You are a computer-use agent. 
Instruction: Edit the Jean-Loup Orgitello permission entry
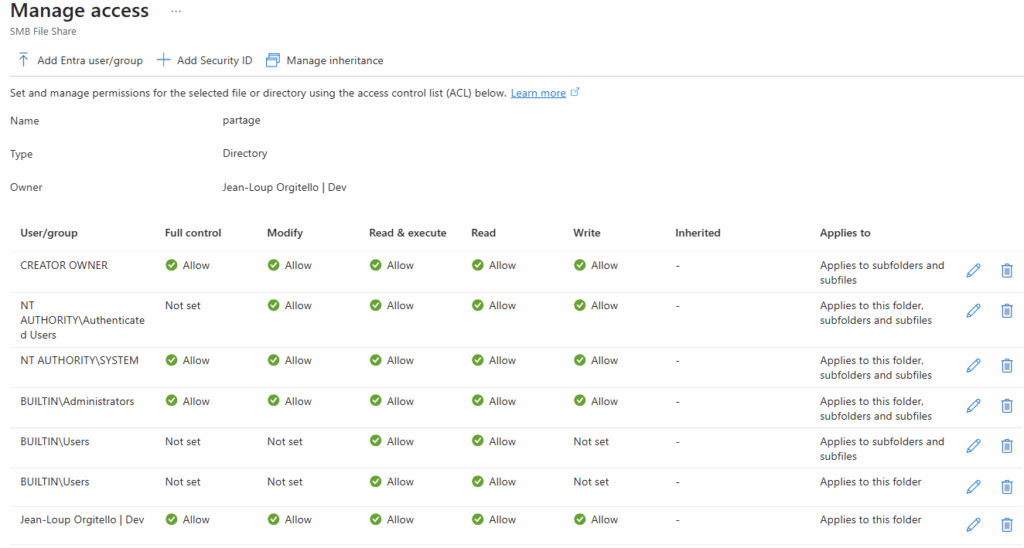[973, 524]
